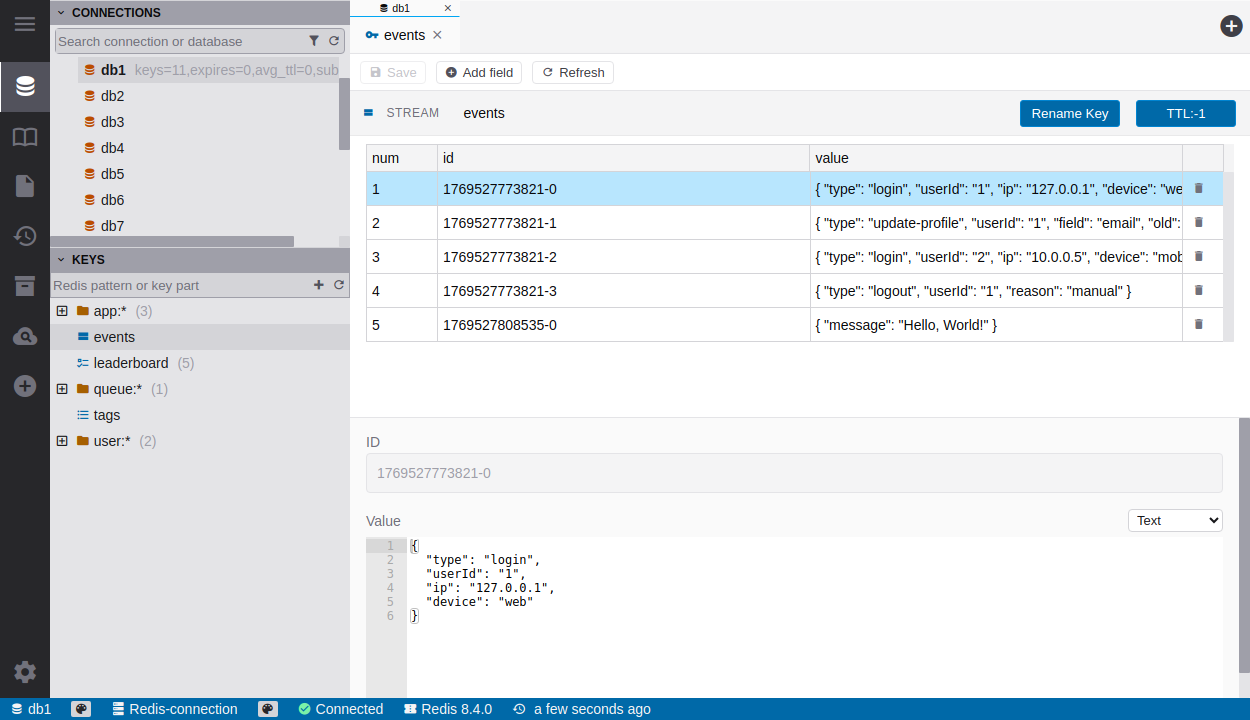
Task: Close the events tab
Action: click(x=437, y=35)
